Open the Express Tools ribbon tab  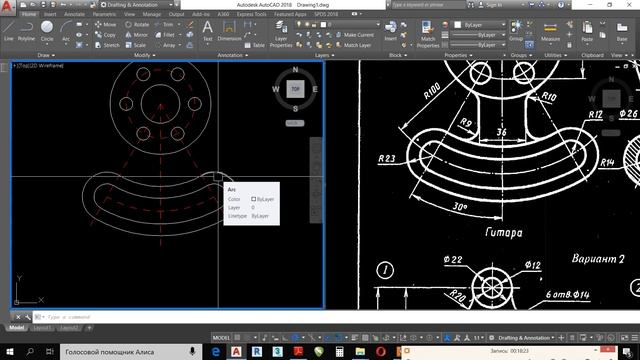pos(251,14)
